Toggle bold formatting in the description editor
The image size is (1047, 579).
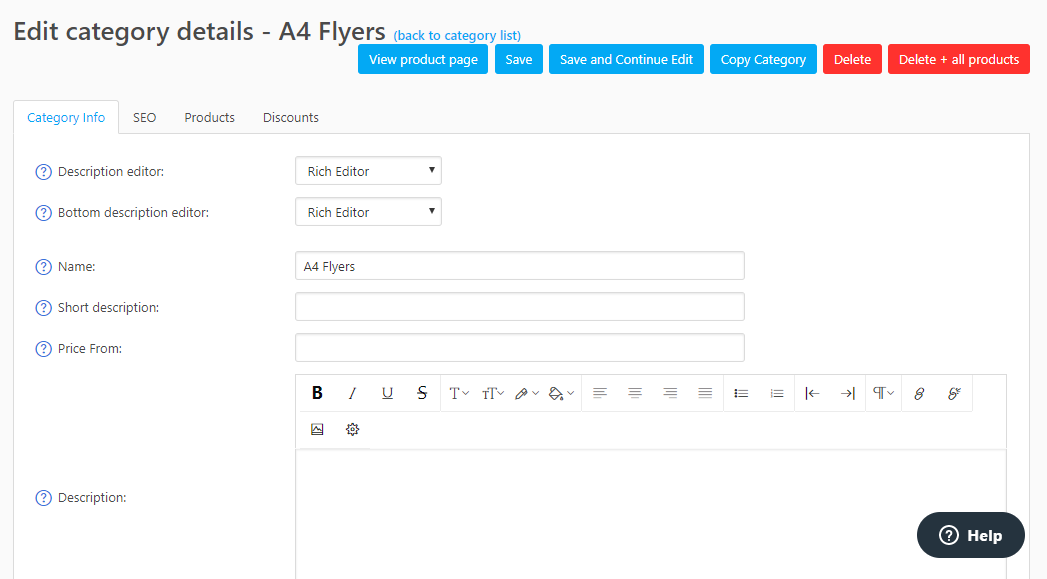317,393
